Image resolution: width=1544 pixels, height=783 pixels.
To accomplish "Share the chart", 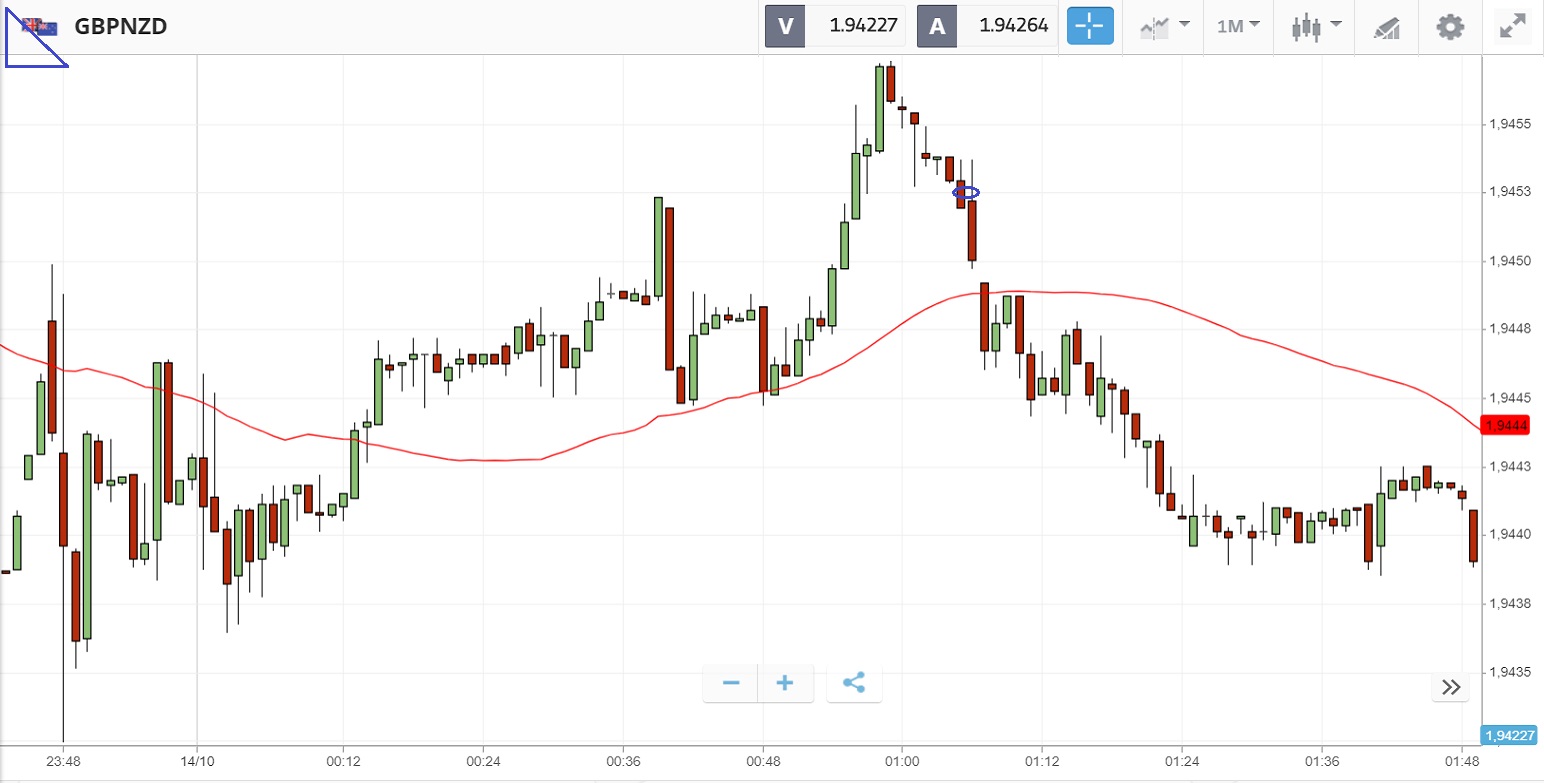I will point(854,684).
